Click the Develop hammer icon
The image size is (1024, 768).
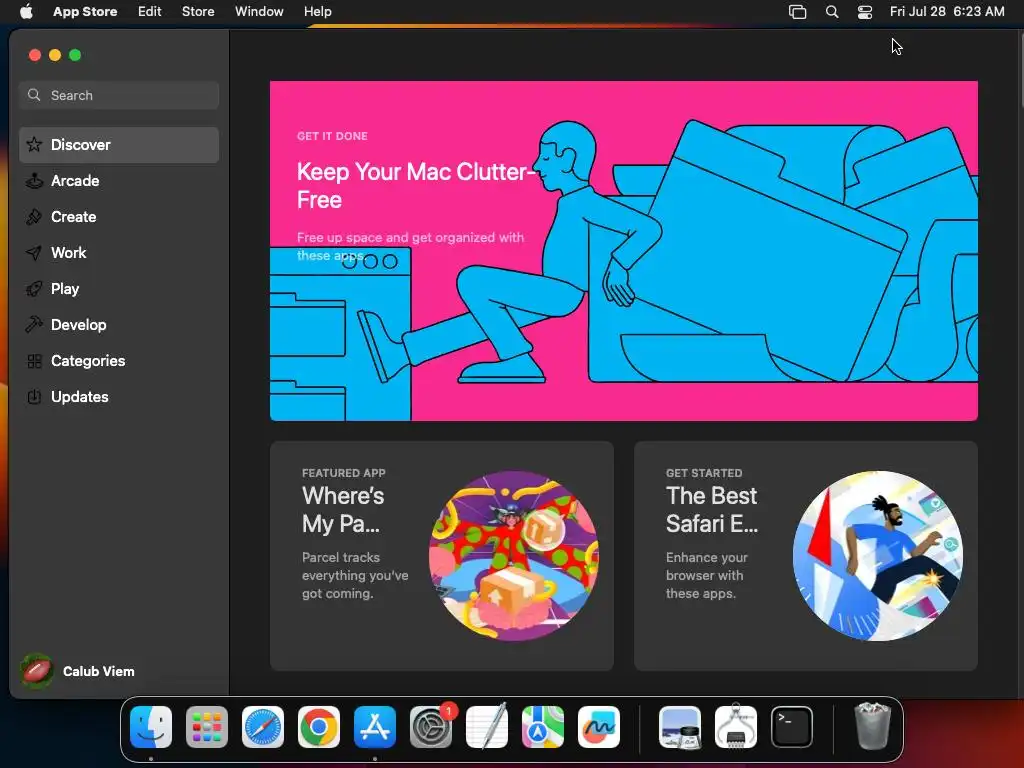(34, 325)
